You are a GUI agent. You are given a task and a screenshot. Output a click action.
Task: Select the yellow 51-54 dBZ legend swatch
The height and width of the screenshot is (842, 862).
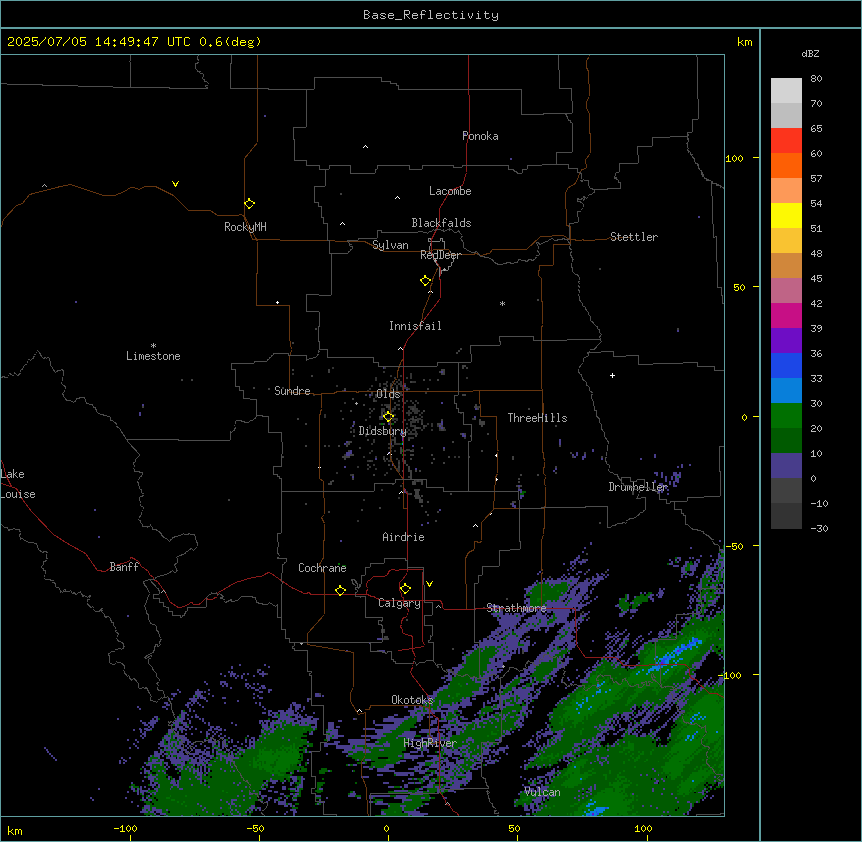(x=786, y=215)
